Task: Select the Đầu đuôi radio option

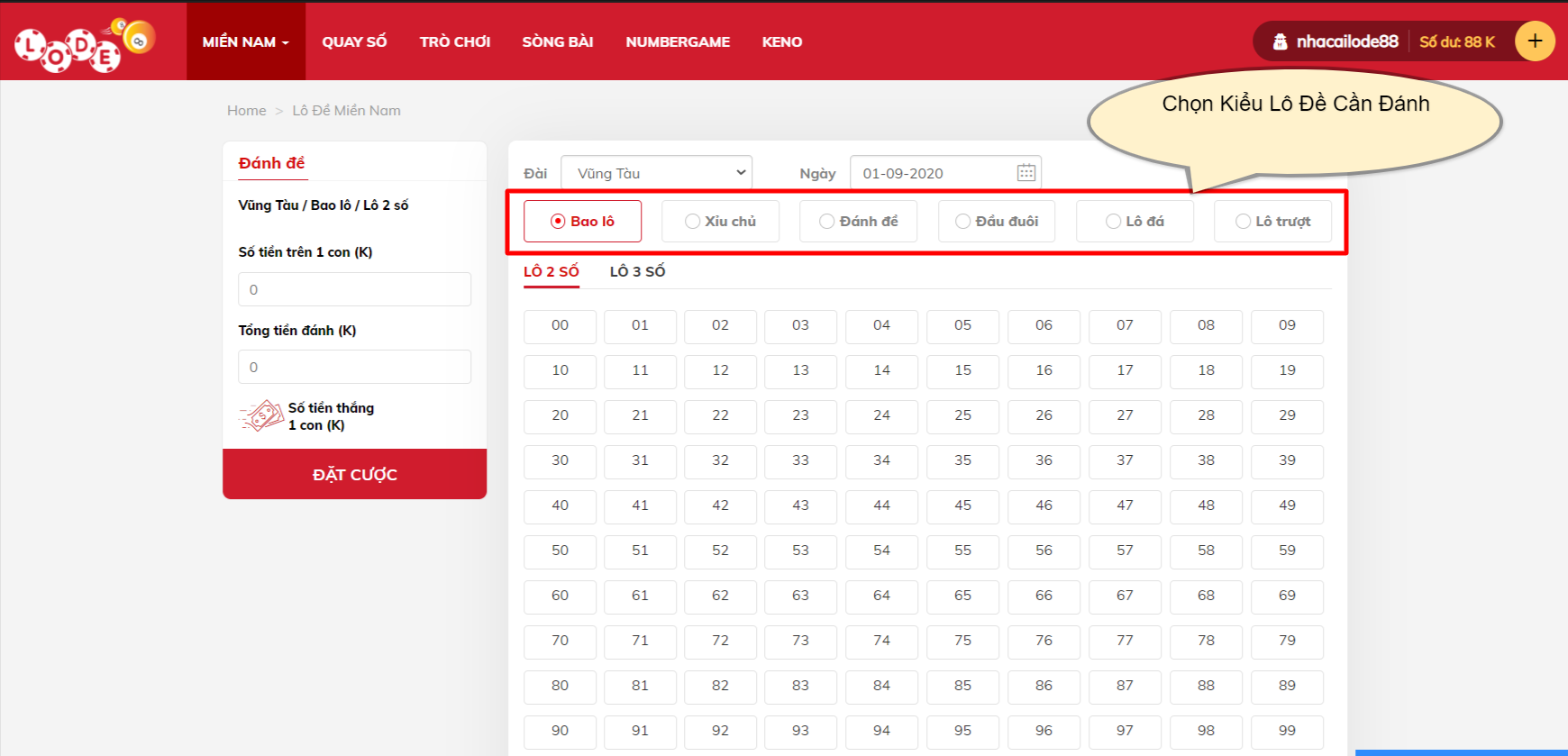Action: tap(997, 222)
